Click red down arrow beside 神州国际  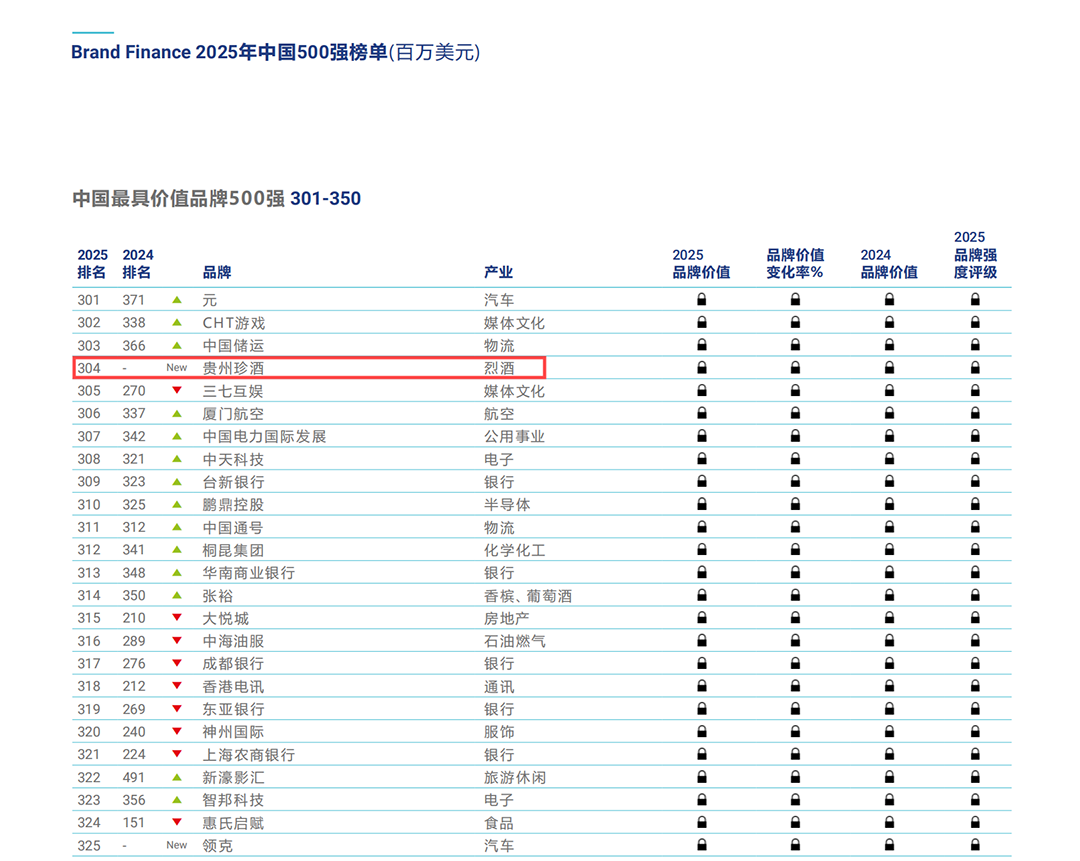(x=177, y=732)
